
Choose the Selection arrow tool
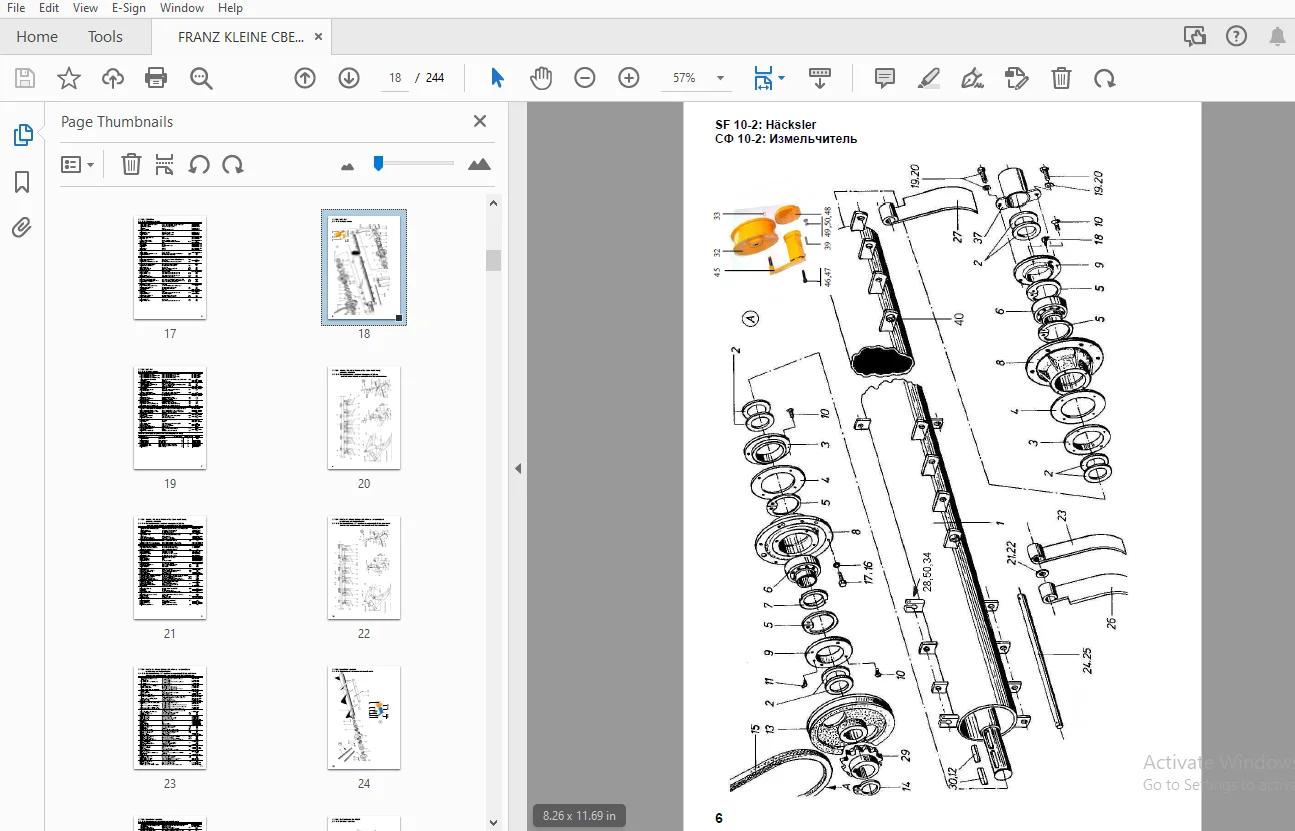[x=497, y=78]
